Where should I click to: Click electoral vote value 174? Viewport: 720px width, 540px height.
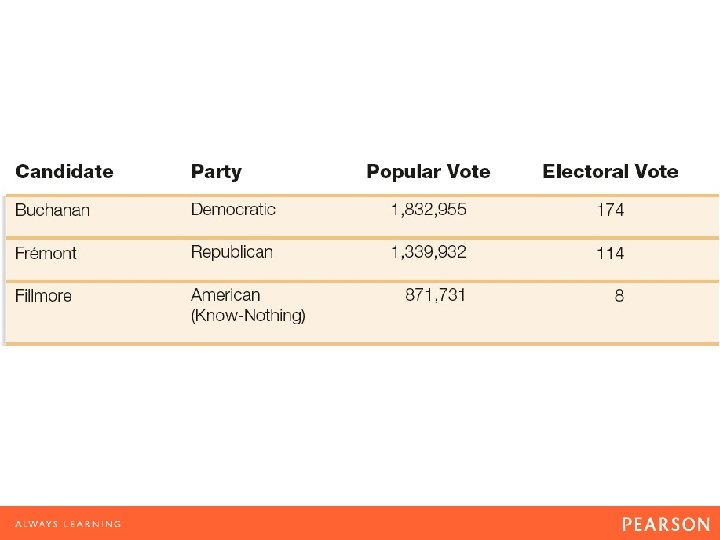pos(610,210)
